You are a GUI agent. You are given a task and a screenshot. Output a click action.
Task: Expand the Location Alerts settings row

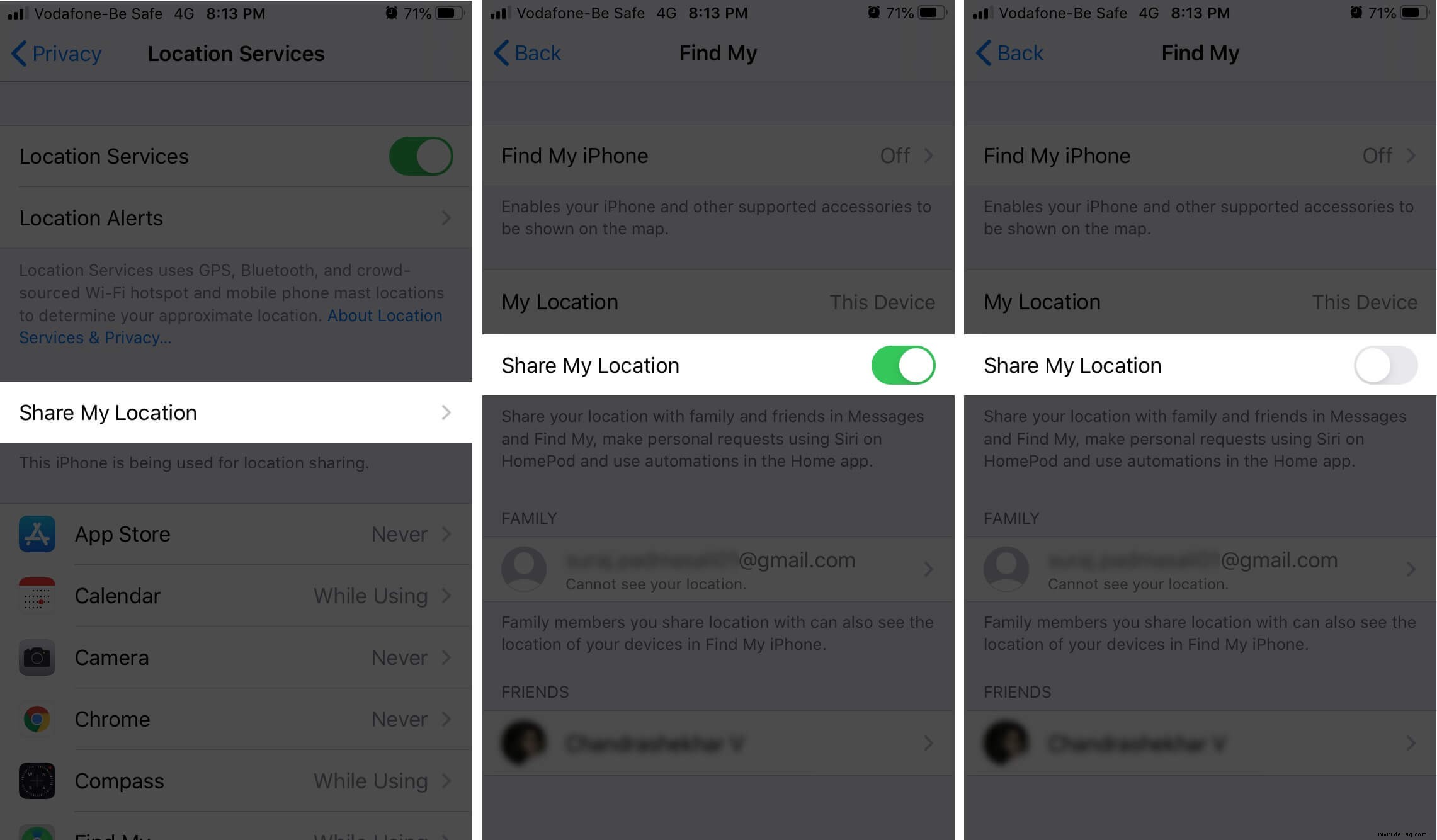(x=236, y=217)
